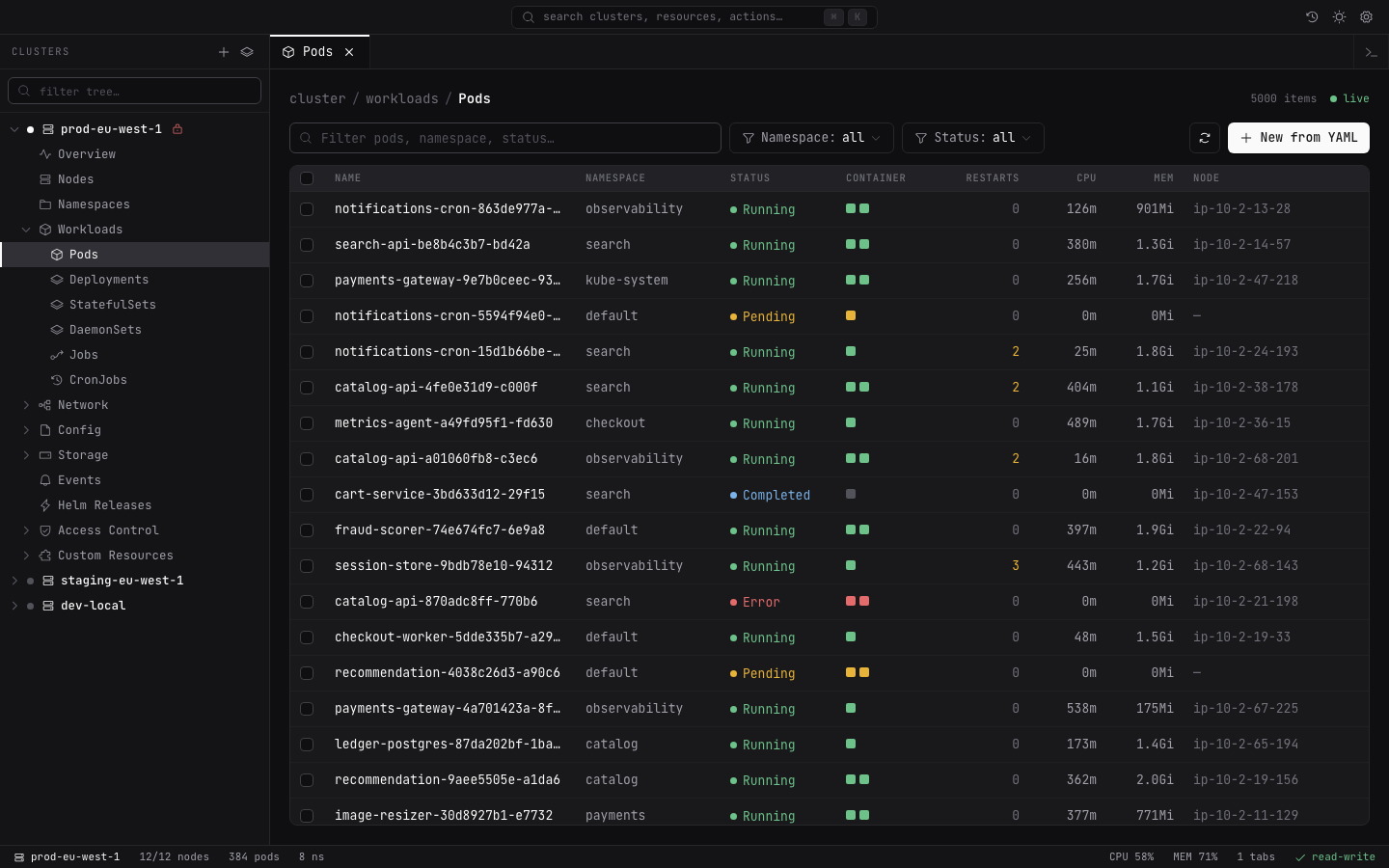
Task: Select CronJobs under Workloads
Action: point(135,380)
